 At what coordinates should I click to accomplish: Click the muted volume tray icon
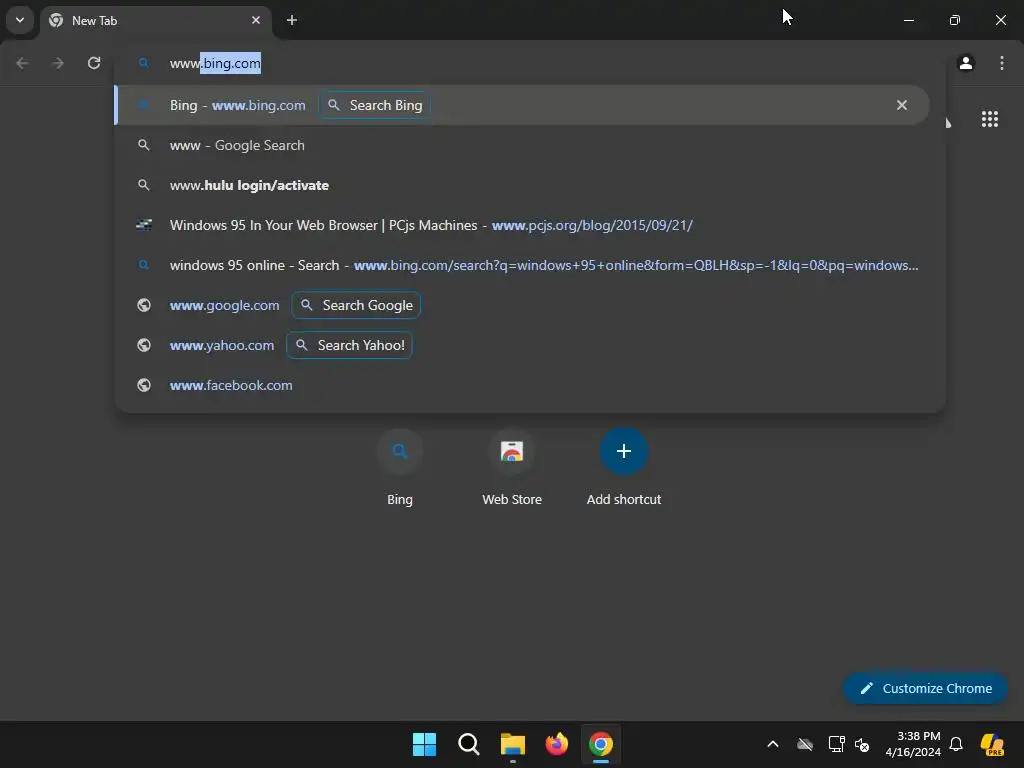(x=862, y=744)
